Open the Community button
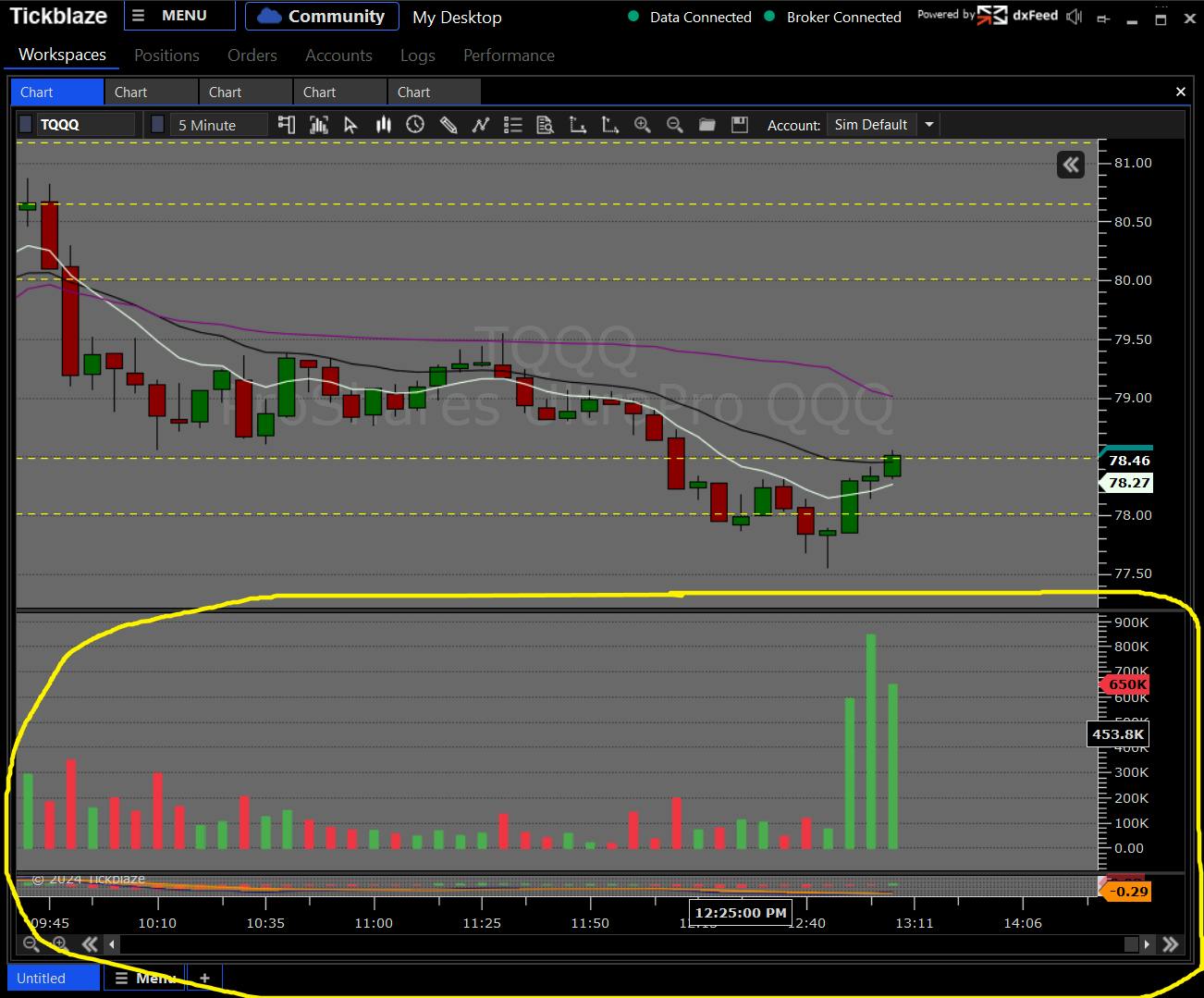The width and height of the screenshot is (1204, 998). click(322, 16)
